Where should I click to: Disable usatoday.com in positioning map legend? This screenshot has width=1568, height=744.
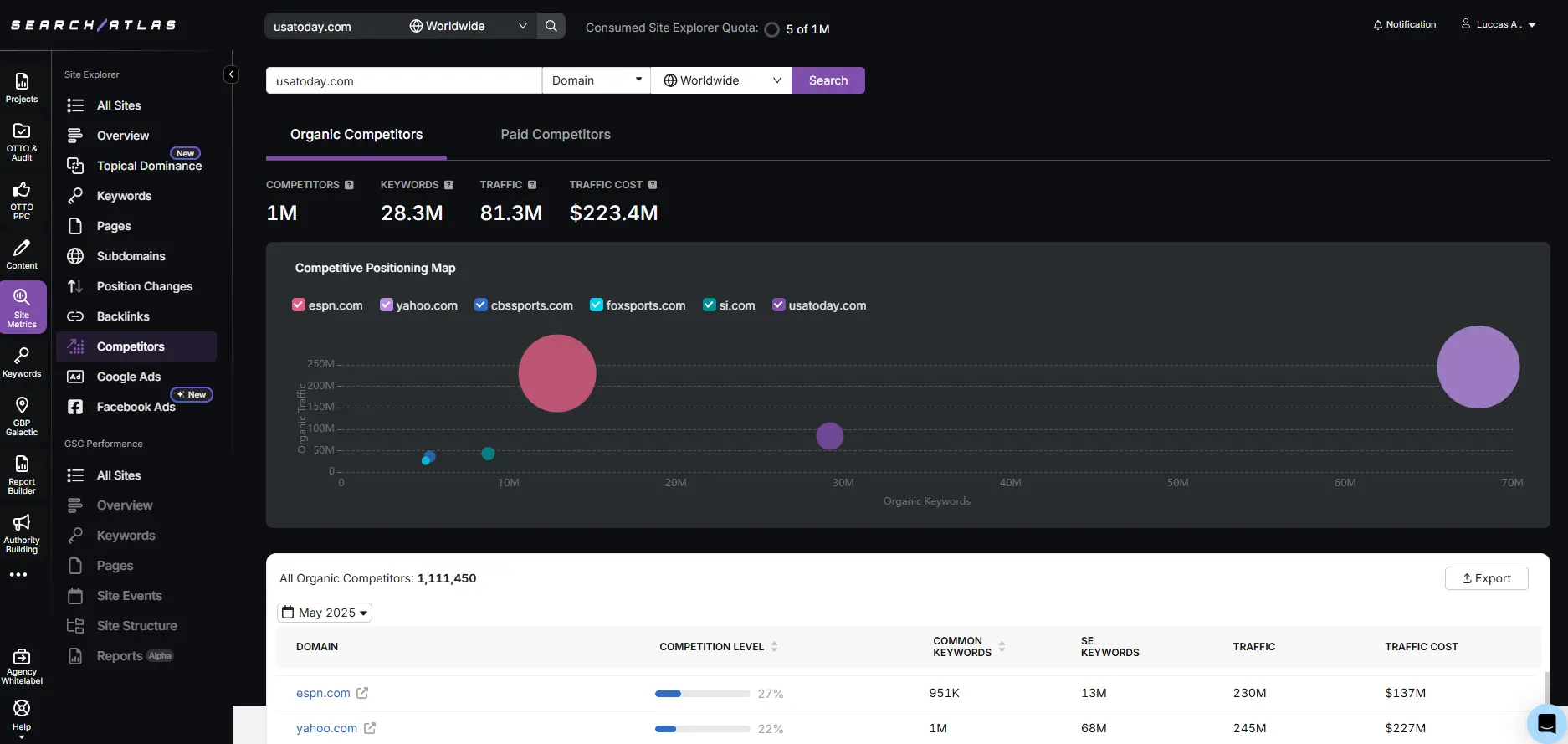[x=779, y=305]
